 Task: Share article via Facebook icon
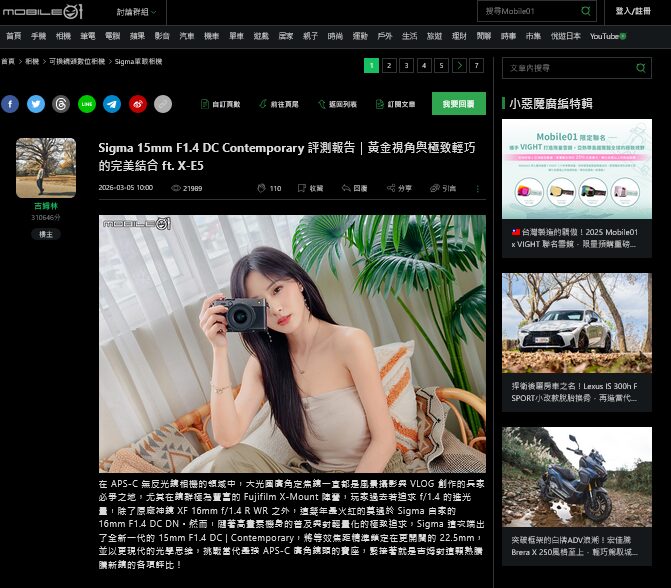coord(10,104)
